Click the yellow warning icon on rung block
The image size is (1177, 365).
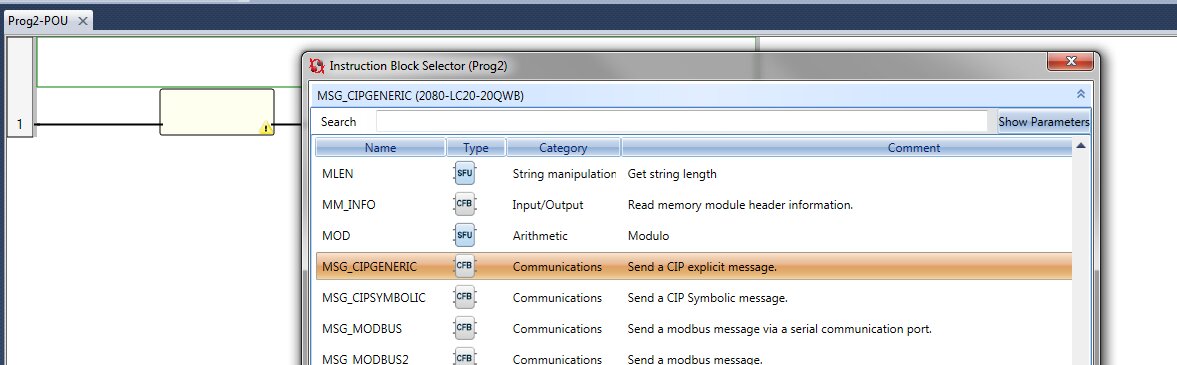(x=266, y=128)
